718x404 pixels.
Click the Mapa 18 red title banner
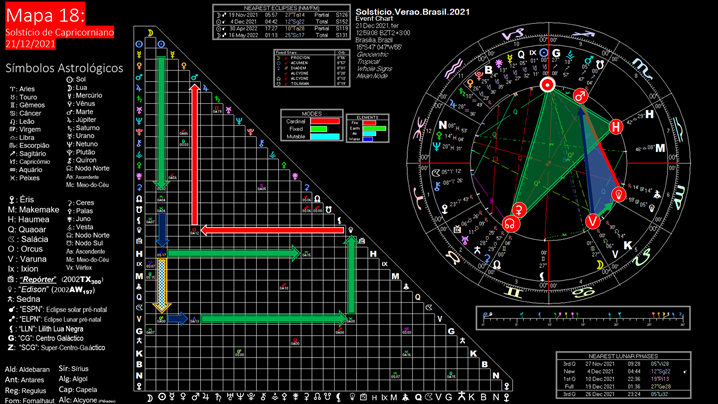click(x=45, y=15)
